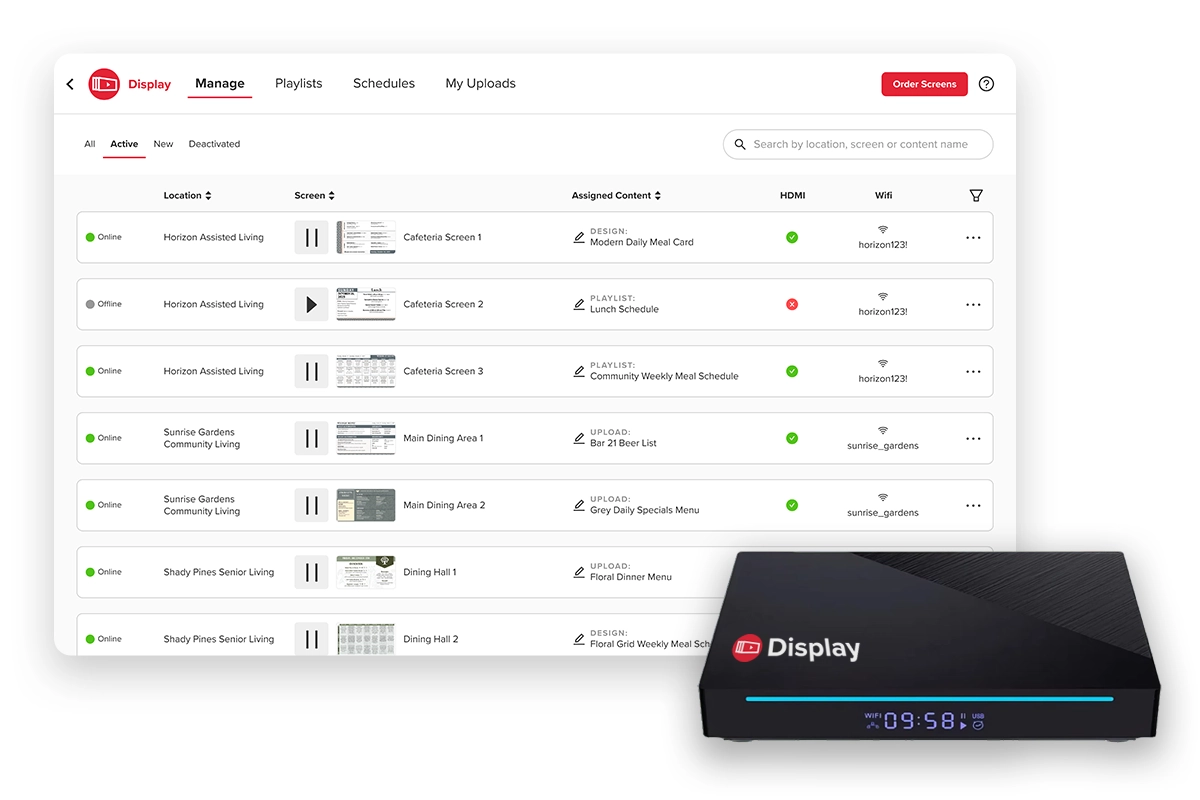Pause playback on Main Dining Area 2
This screenshot has width=1200, height=800.
311,505
